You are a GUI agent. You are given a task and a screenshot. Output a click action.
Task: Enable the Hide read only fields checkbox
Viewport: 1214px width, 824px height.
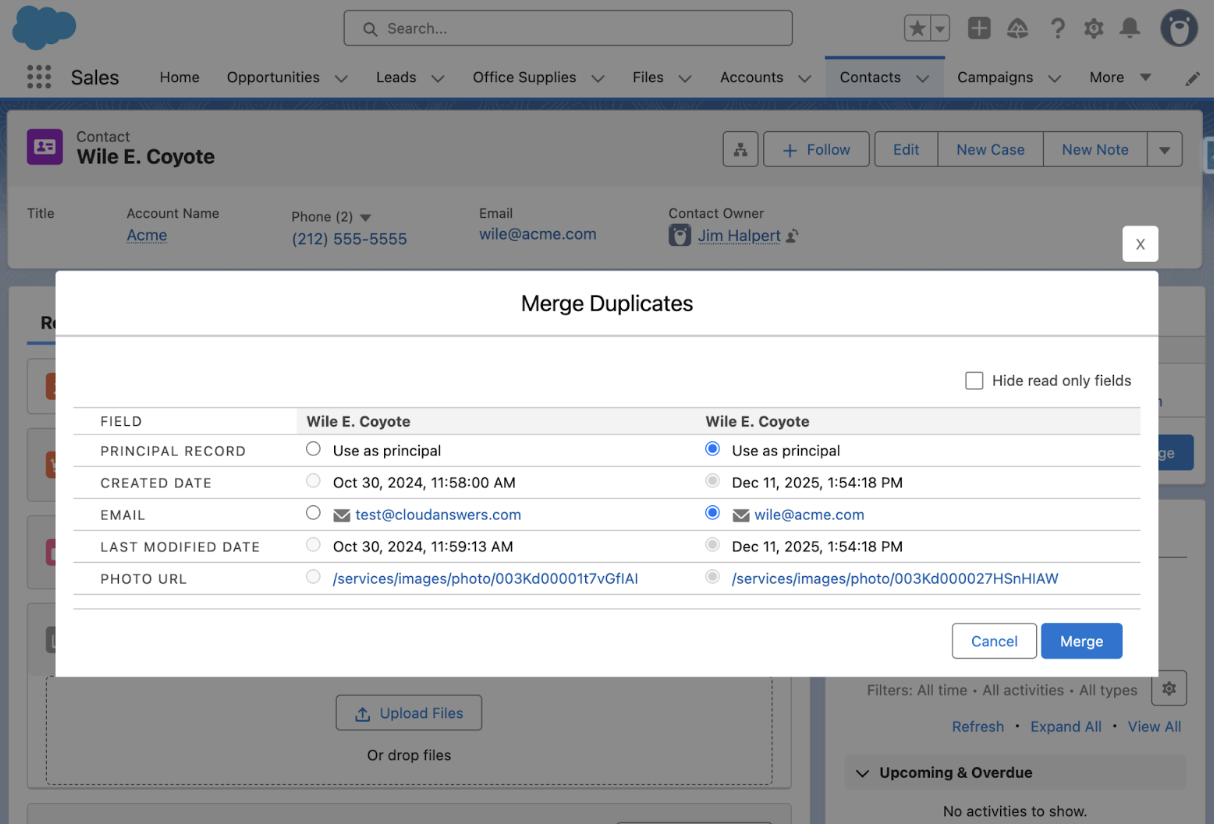pyautogui.click(x=974, y=380)
